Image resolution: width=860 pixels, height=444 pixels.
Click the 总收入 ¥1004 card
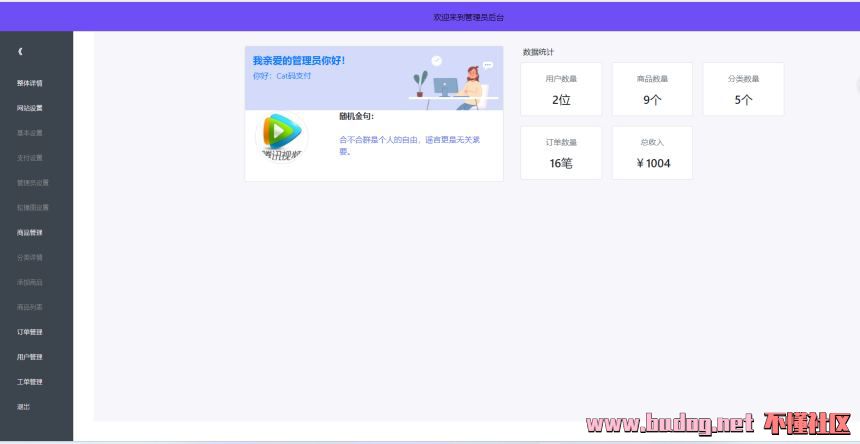click(652, 153)
